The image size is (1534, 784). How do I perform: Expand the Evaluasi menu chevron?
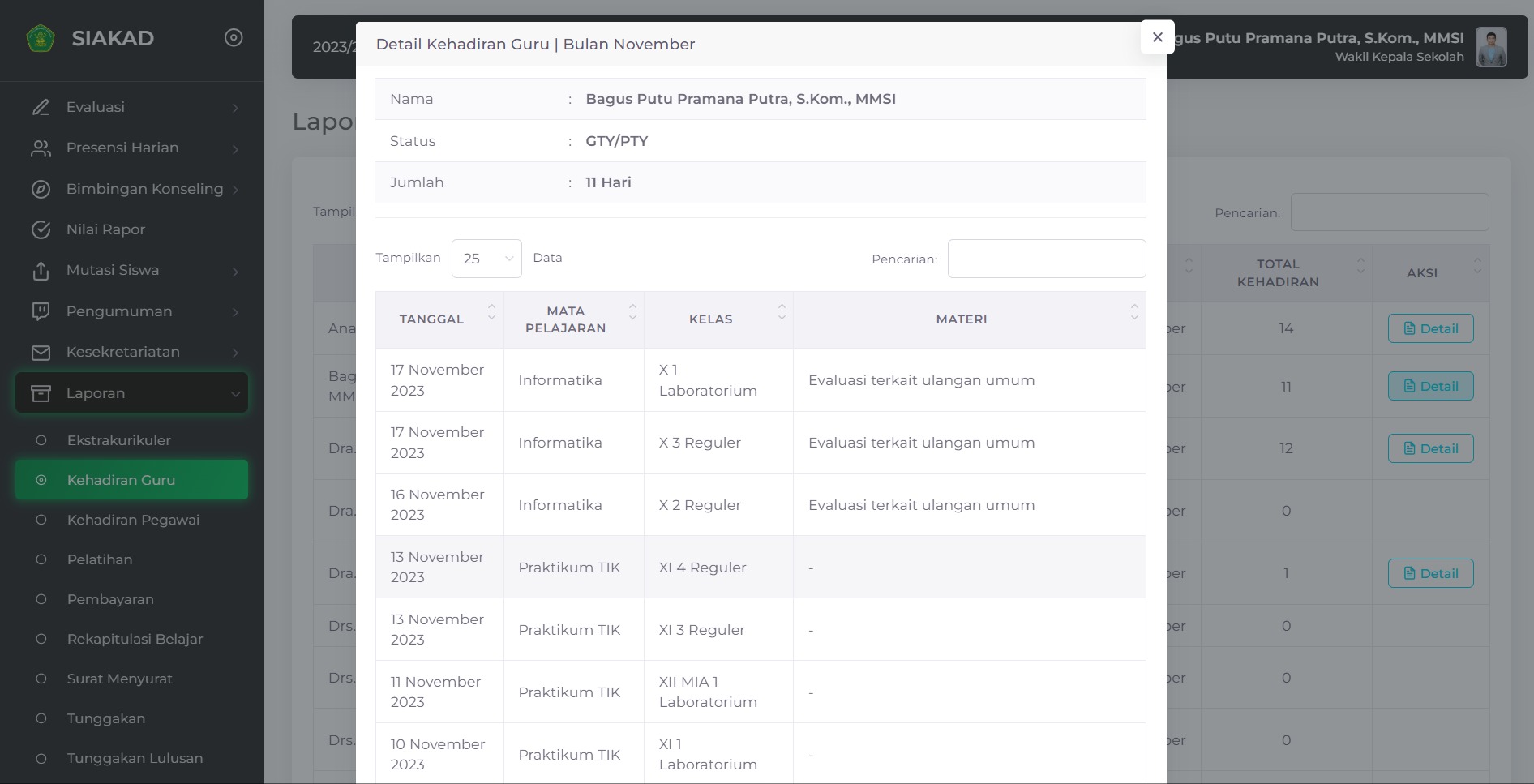235,108
